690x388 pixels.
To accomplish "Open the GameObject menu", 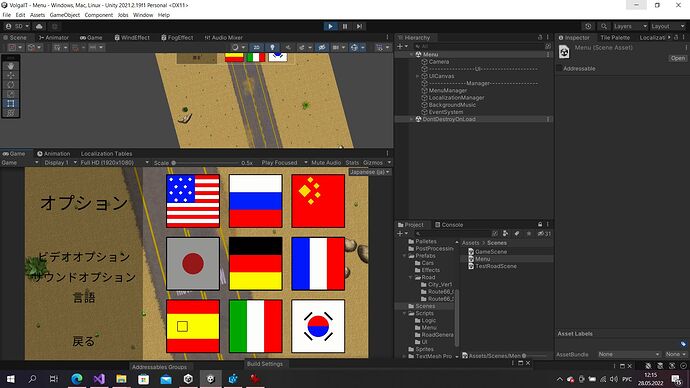I will [x=65, y=15].
